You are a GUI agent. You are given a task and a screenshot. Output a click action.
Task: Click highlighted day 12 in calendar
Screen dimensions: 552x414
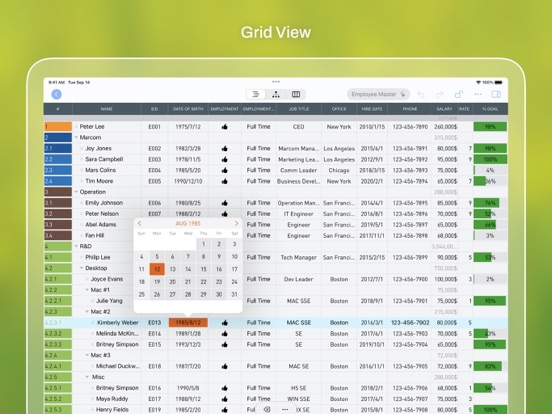tap(157, 269)
